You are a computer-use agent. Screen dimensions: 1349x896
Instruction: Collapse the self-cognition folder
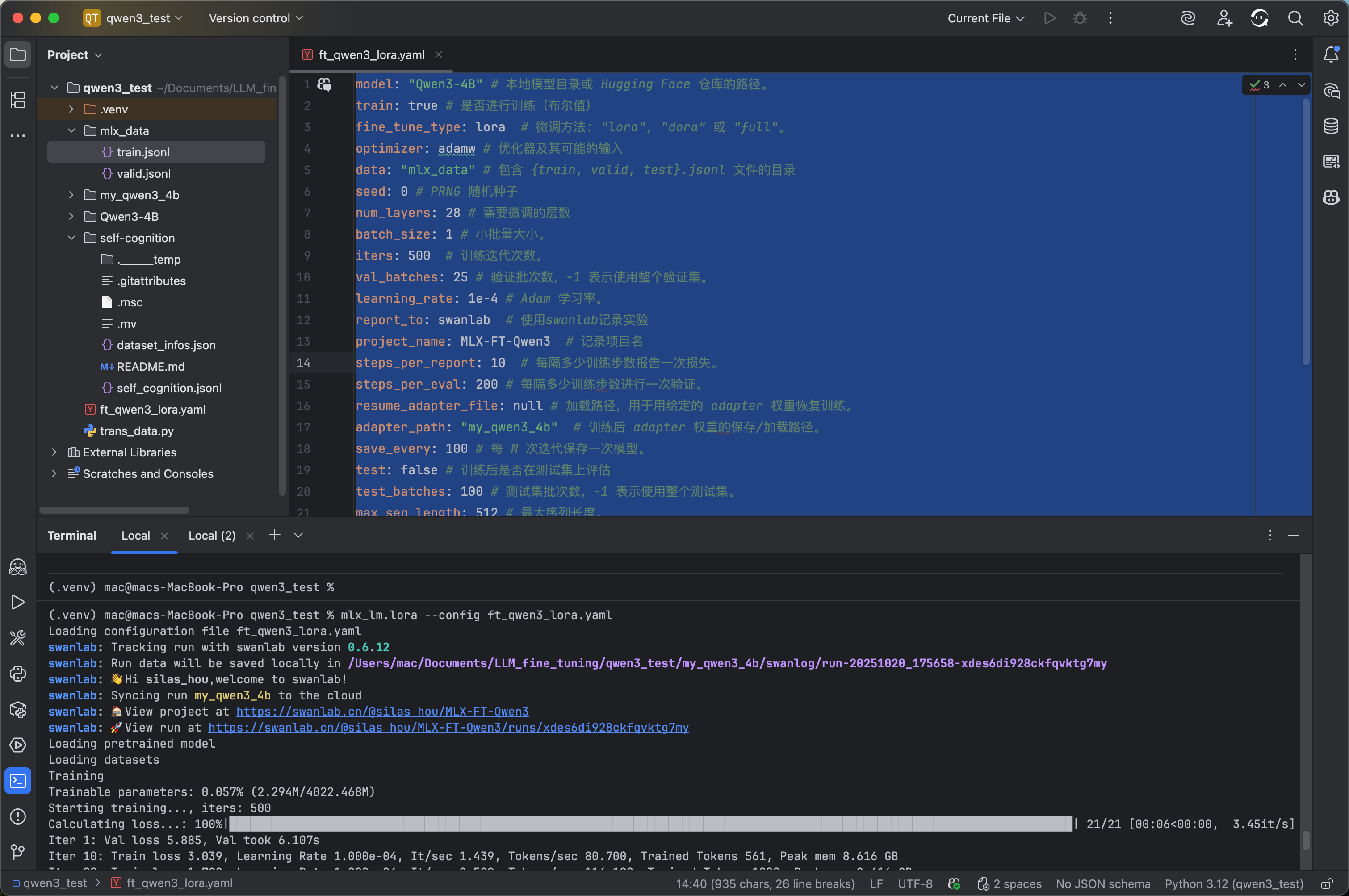coord(71,238)
